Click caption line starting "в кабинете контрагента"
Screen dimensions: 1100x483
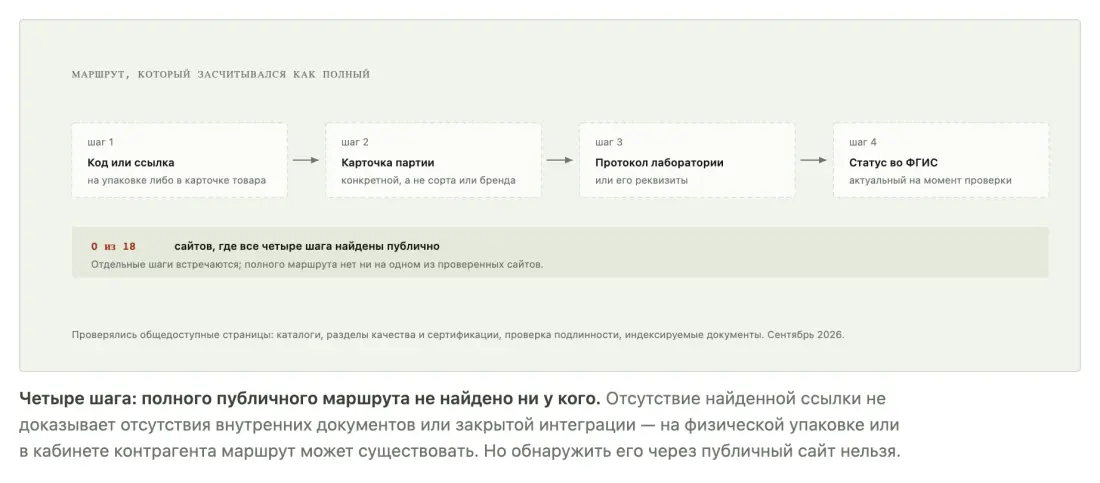[x=460, y=451]
